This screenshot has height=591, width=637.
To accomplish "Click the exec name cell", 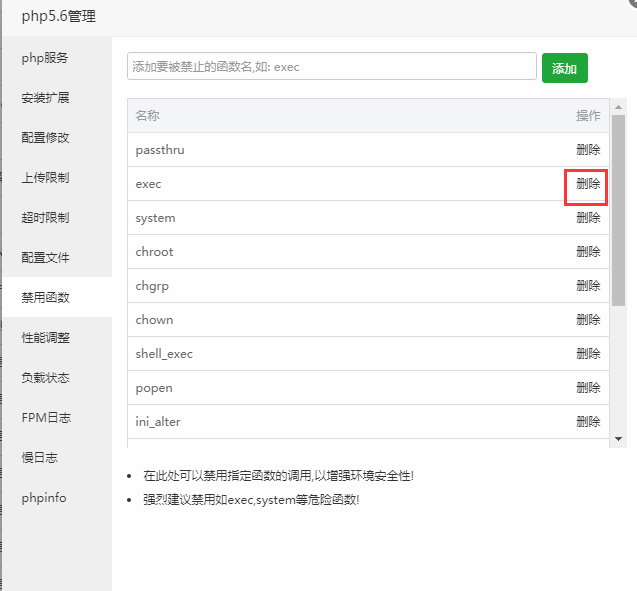I will point(148,184).
